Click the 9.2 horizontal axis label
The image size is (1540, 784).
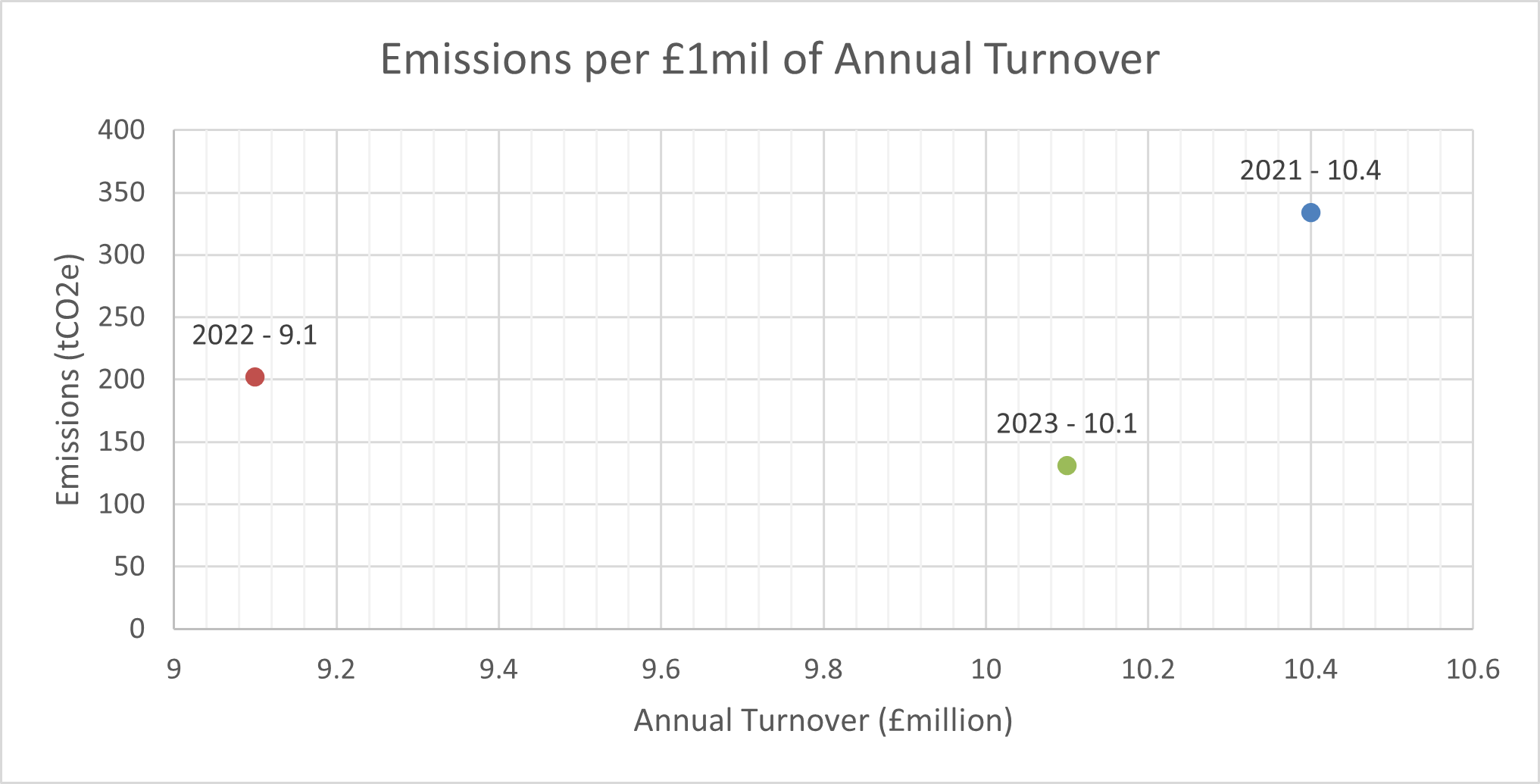(x=336, y=670)
